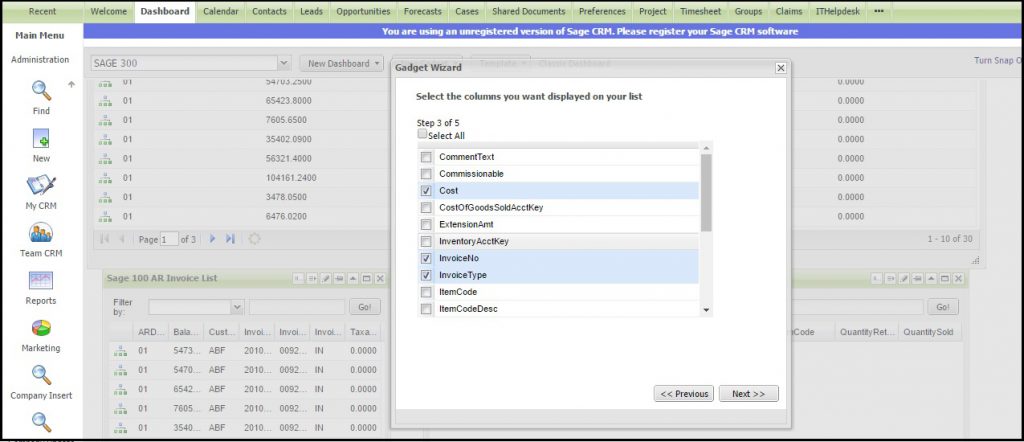Jump to last page in dashboard pager

[x=230, y=239]
